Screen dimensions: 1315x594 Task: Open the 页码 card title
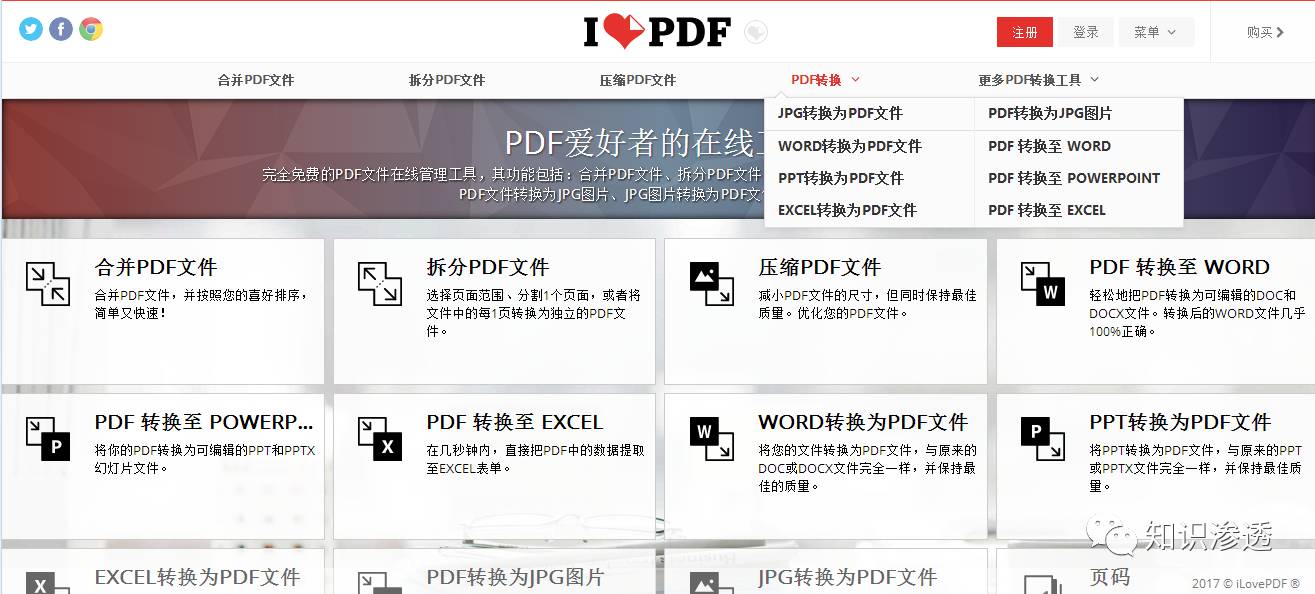1110,578
